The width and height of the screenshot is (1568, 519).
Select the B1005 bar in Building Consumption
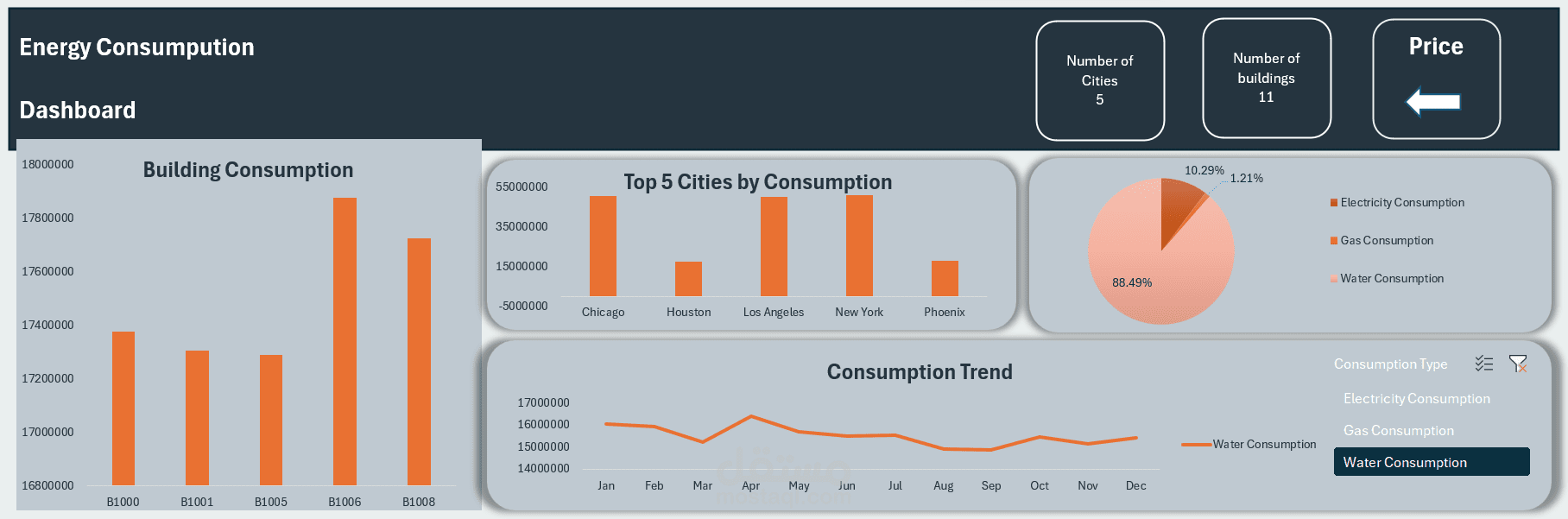coord(271,420)
